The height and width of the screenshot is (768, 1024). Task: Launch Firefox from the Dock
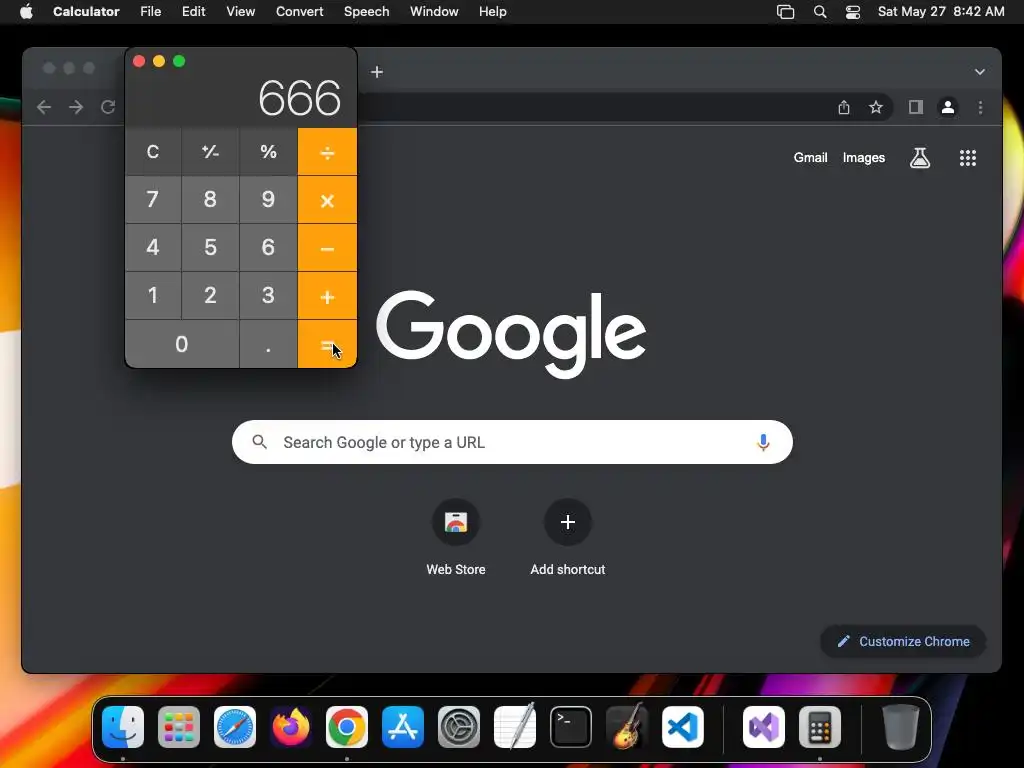[291, 727]
